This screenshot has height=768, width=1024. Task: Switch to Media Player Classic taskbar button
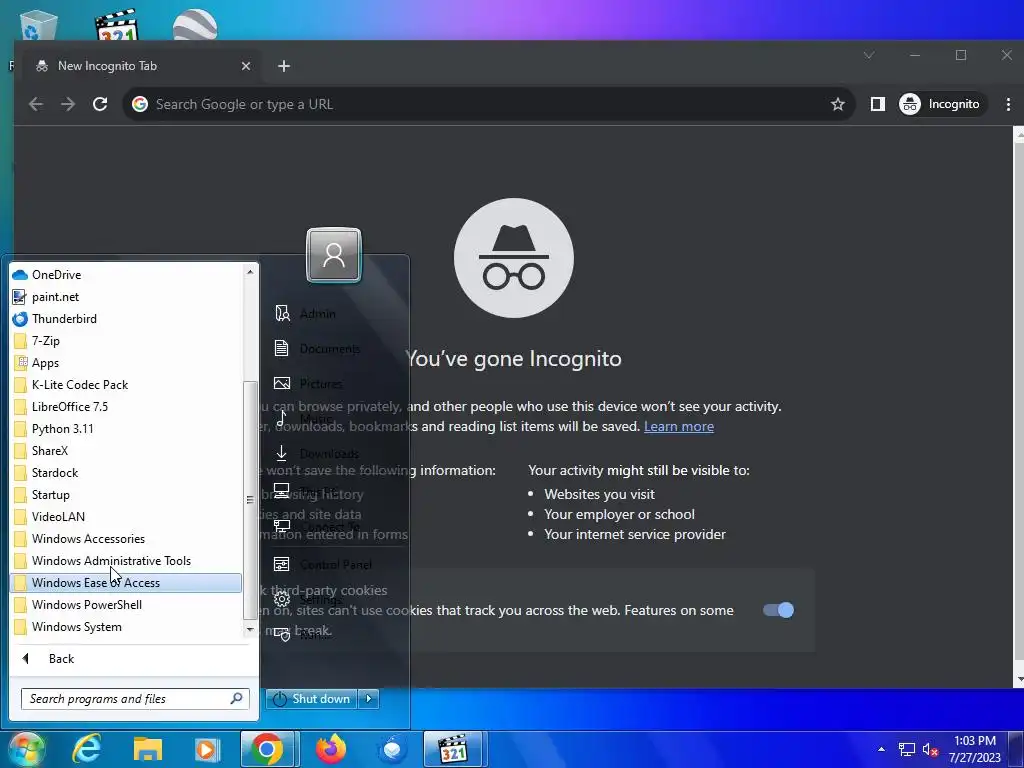454,749
